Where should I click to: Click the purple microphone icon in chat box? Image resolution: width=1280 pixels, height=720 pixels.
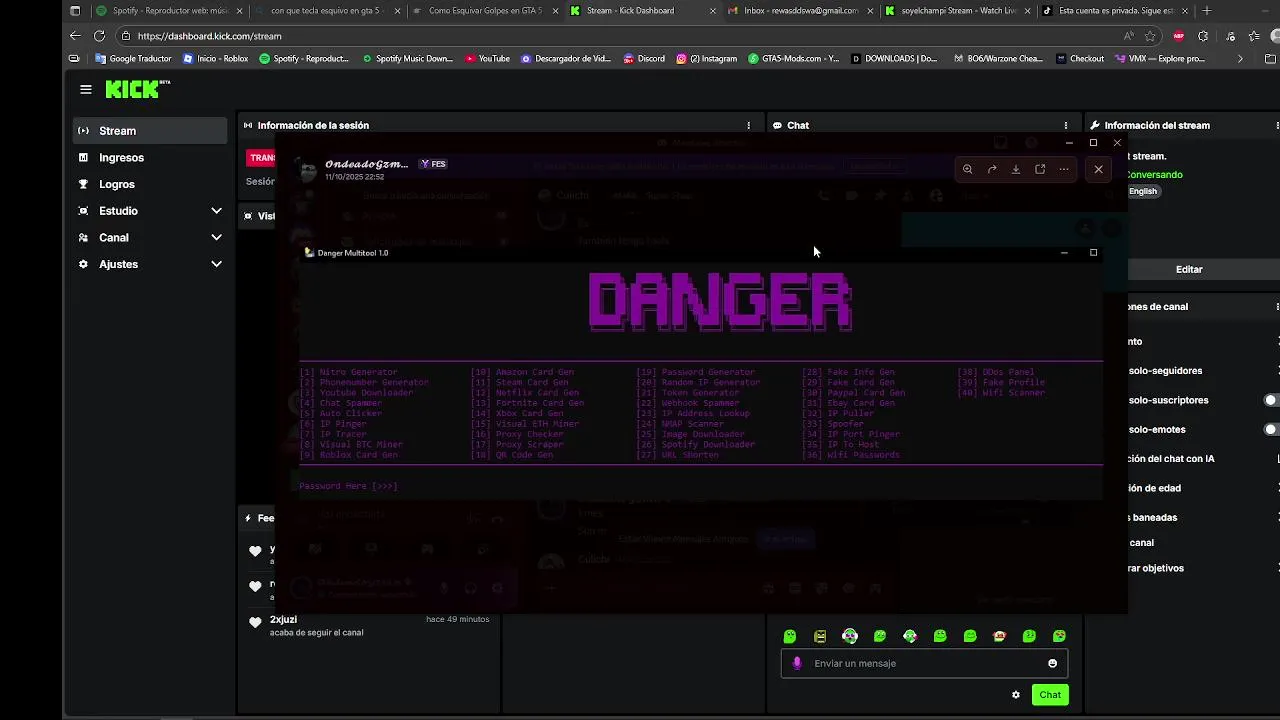[x=797, y=663]
